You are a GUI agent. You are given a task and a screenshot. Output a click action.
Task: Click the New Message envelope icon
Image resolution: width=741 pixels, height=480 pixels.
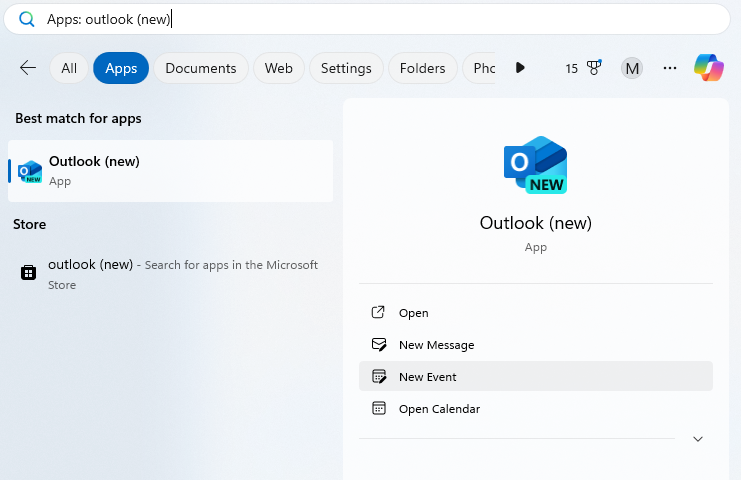point(379,344)
